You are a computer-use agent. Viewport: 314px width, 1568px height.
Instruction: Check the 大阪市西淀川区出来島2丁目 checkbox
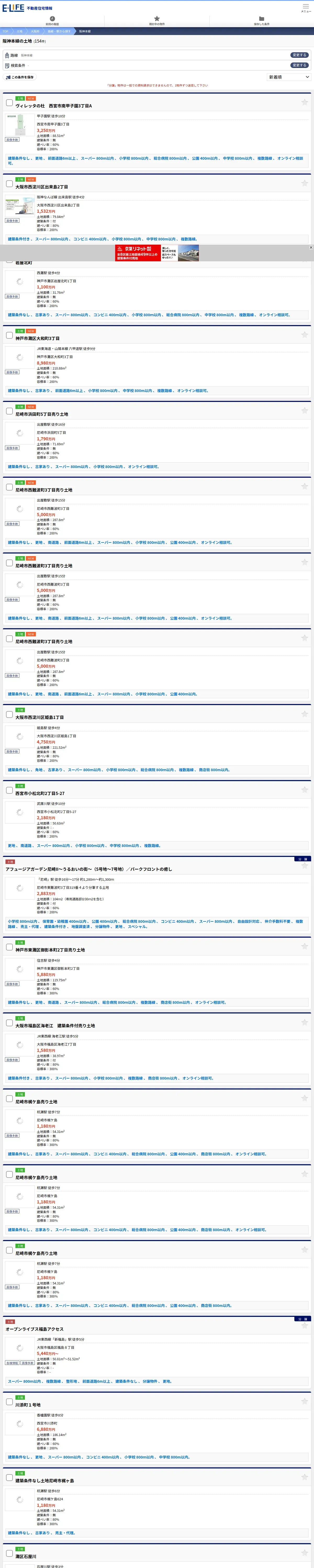point(9,183)
